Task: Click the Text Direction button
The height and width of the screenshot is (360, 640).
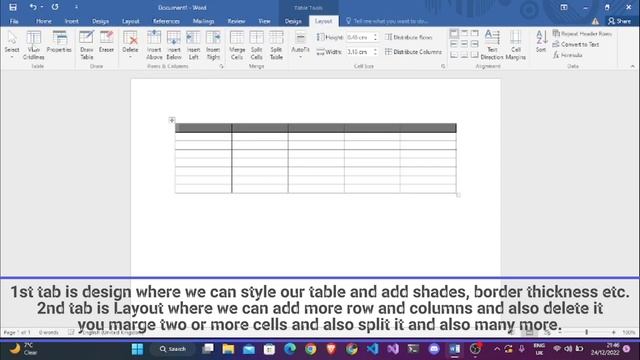Action: pyautogui.click(x=492, y=45)
